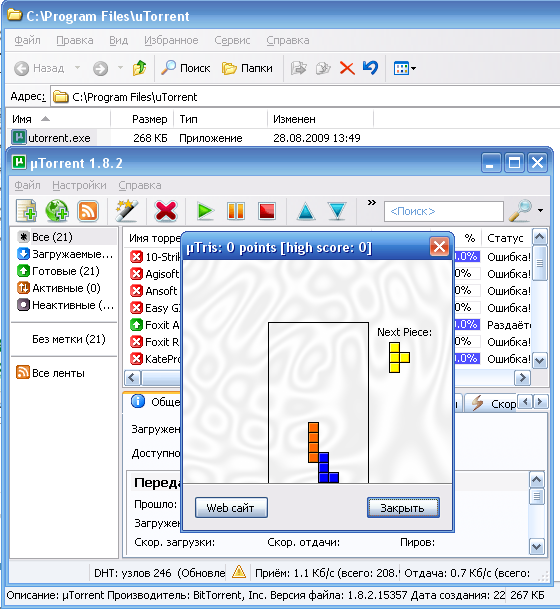Click Explorer Copy To folder icon
Image resolution: width=560 pixels, height=609 pixels.
tap(323, 68)
